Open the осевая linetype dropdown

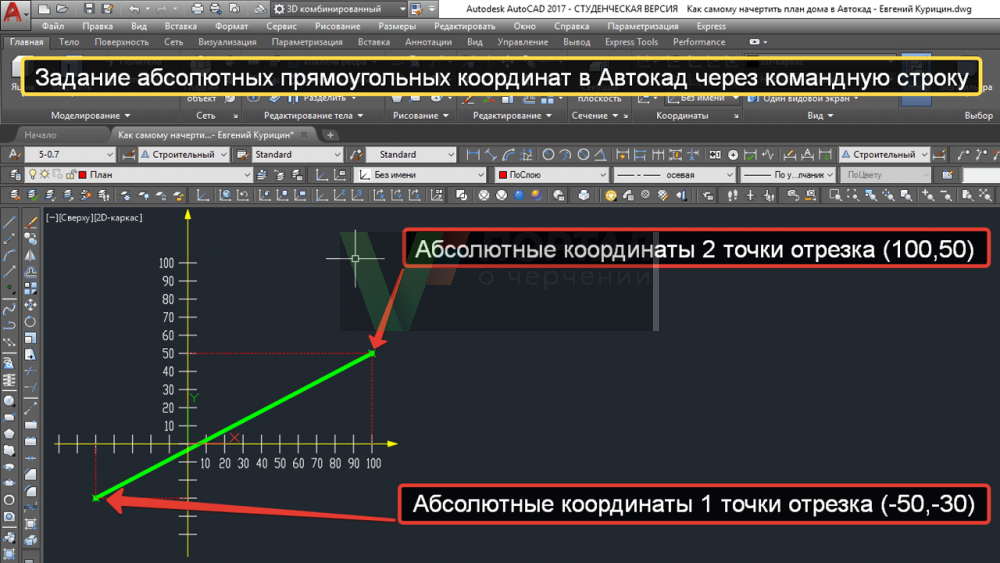[x=674, y=174]
